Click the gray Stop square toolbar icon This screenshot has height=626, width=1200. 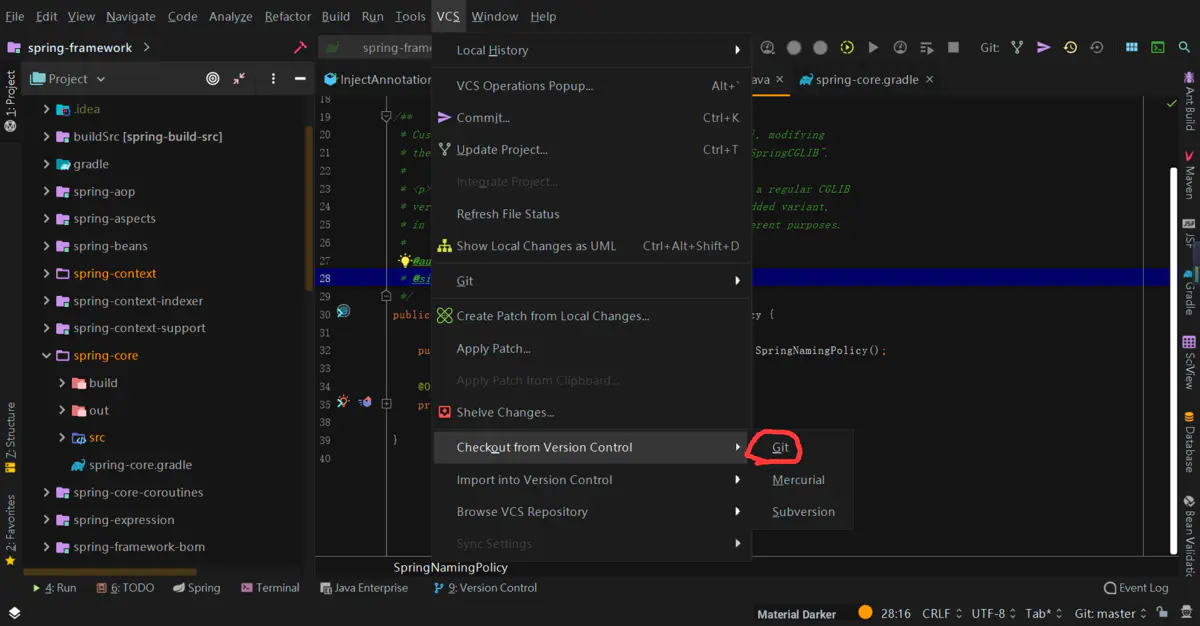953,47
